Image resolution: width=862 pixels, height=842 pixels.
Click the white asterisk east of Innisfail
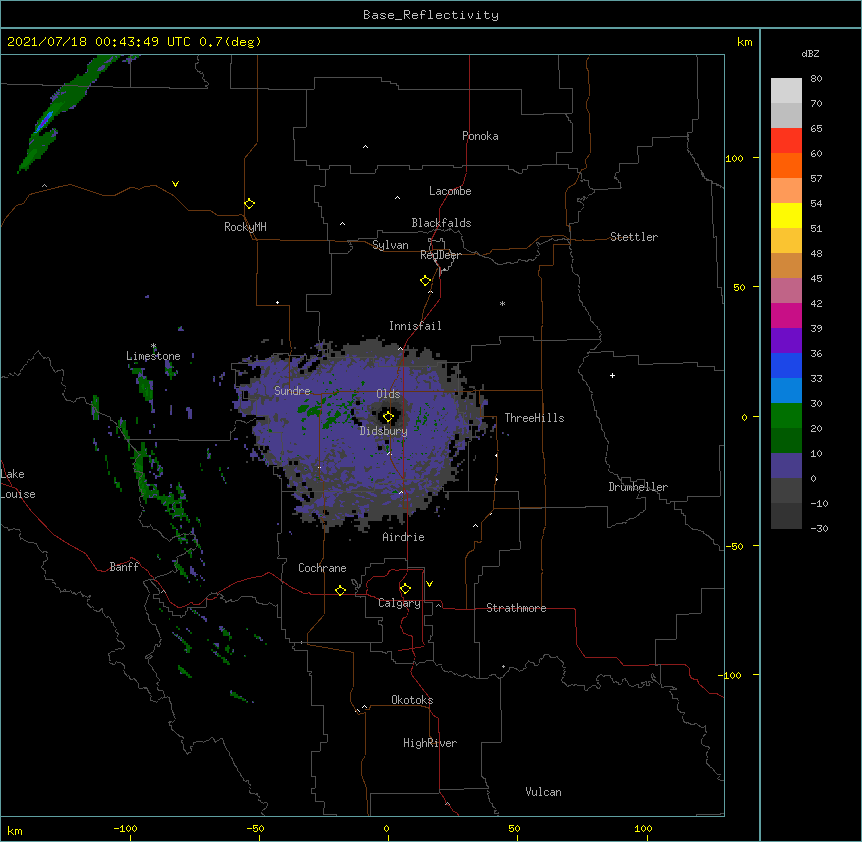(502, 303)
